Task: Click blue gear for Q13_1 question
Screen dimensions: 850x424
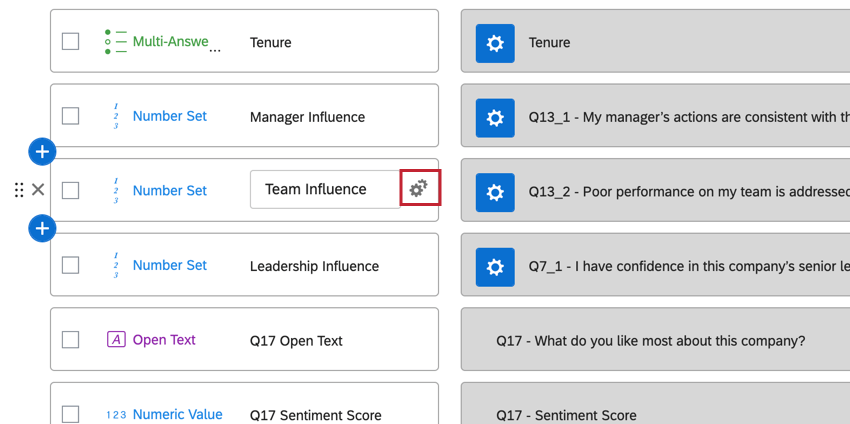Action: (x=494, y=117)
